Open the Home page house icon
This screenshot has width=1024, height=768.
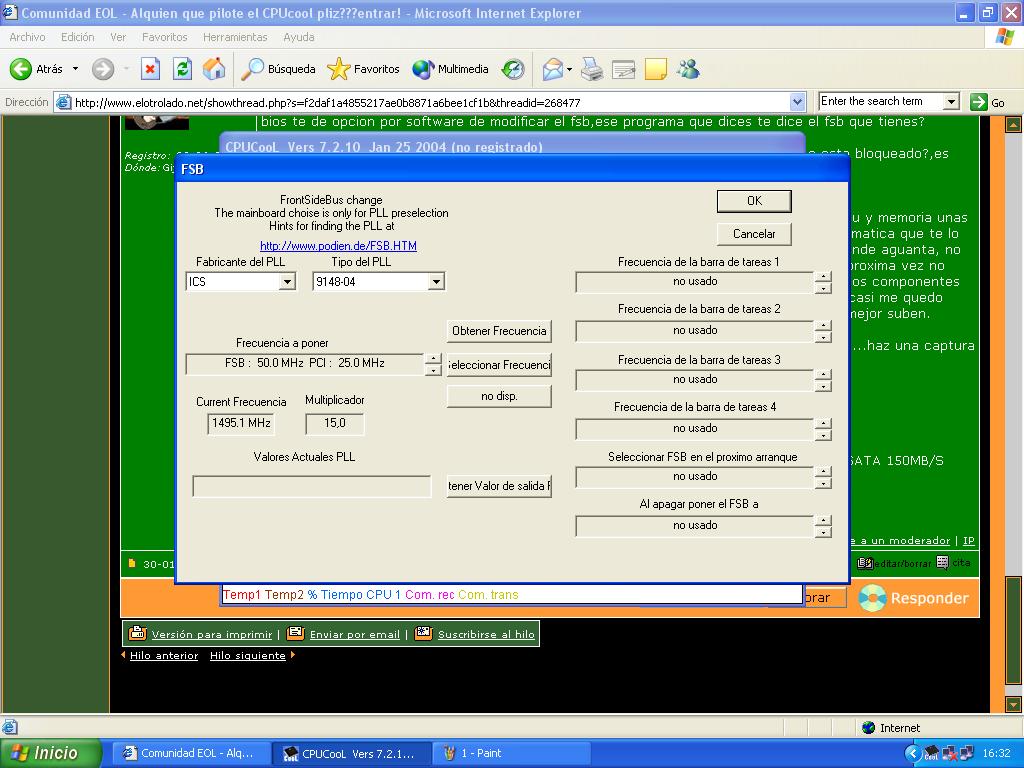[x=214, y=69]
